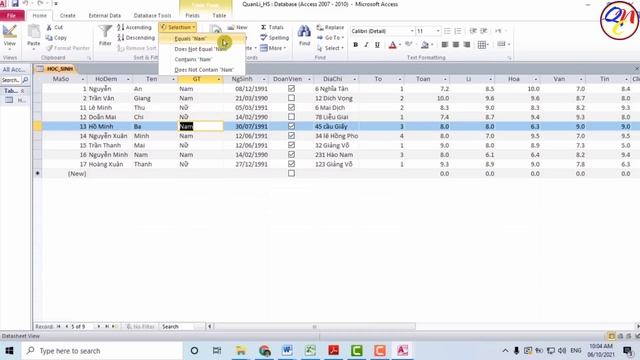This screenshot has width=640, height=360.
Task: Choose Contains "Nam" menu option
Action: (202, 59)
